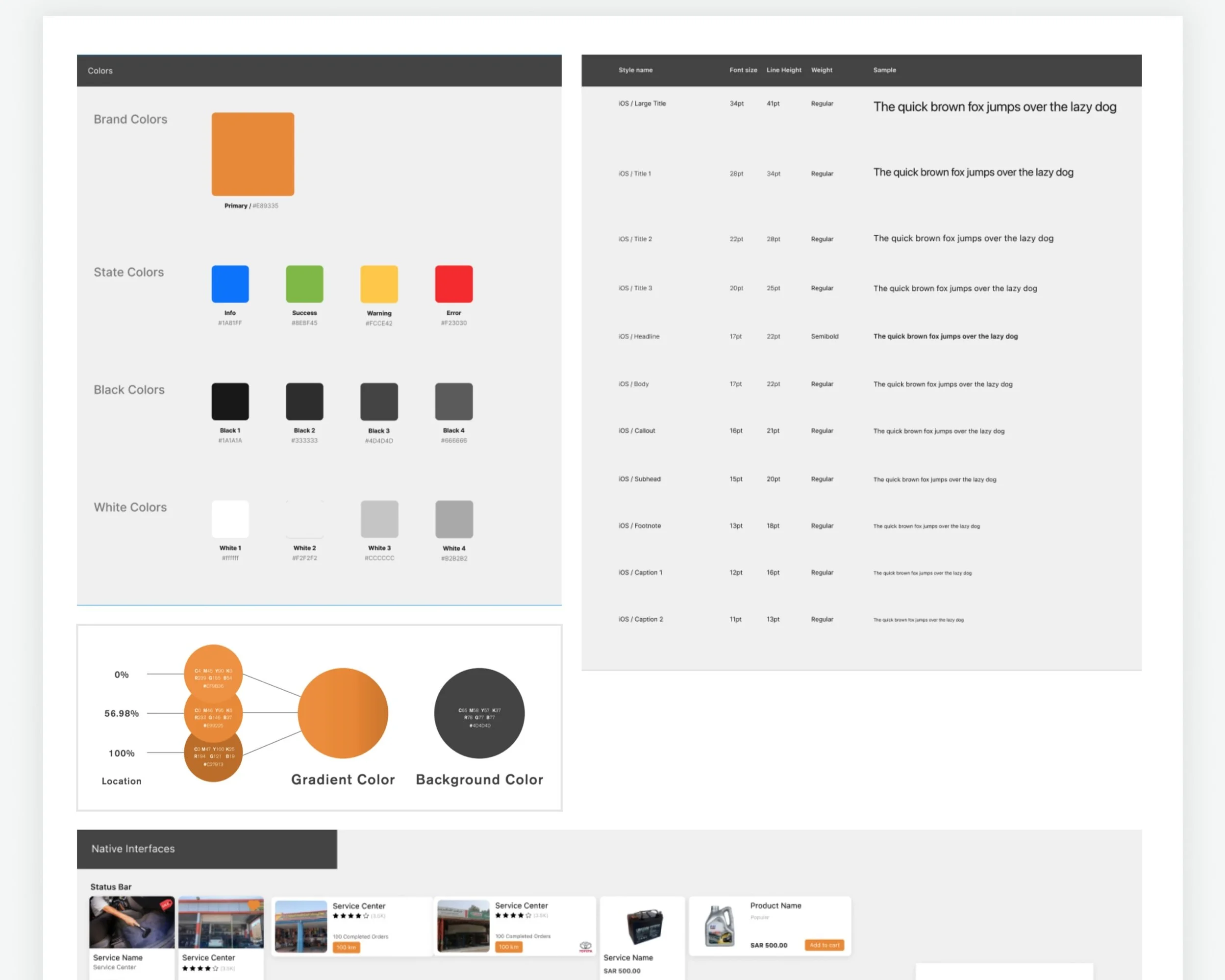
Task: Select the Info blue swatch
Action: point(230,283)
